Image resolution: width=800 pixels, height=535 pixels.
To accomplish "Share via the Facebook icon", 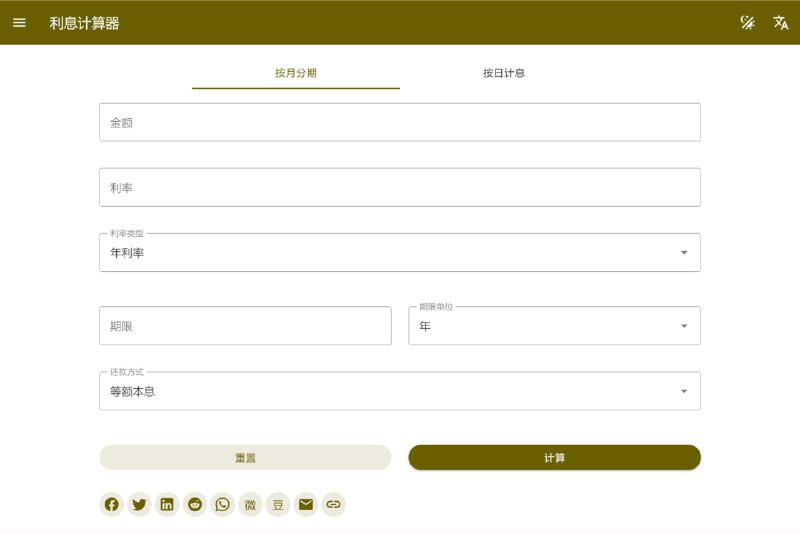I will pyautogui.click(x=112, y=504).
